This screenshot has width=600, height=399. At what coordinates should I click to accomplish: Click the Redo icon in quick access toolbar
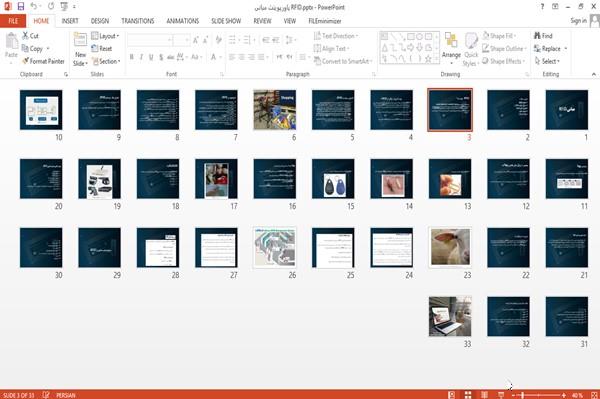[51, 6]
